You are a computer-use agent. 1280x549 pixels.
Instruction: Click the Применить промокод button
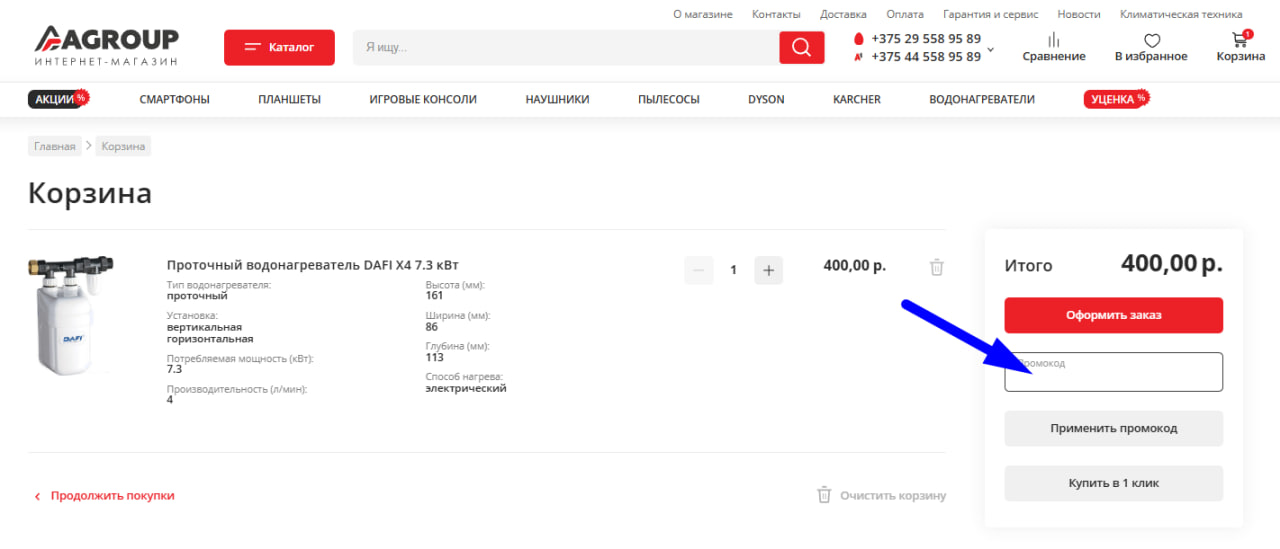click(x=1113, y=428)
